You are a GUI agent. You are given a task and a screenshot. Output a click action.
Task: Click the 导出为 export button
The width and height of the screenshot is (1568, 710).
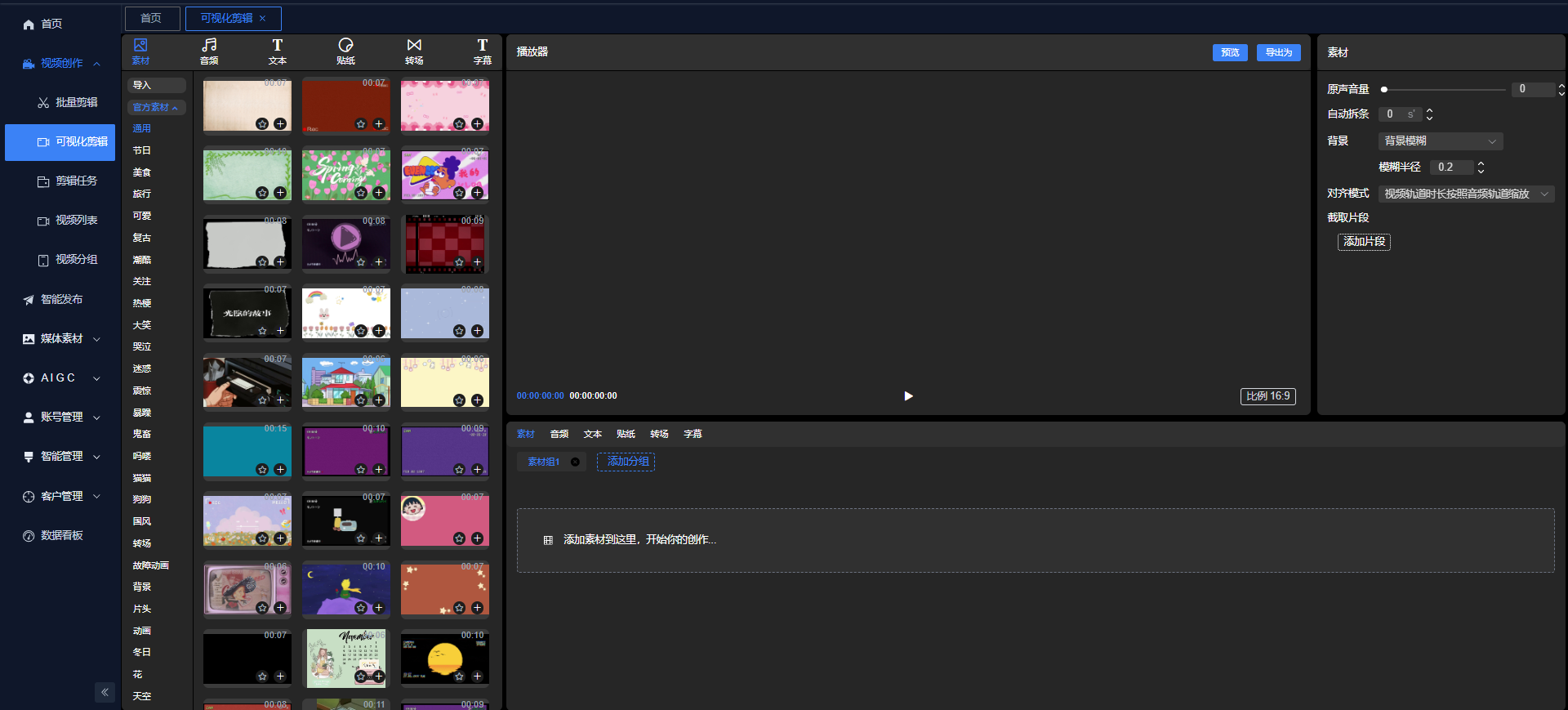tap(1278, 52)
